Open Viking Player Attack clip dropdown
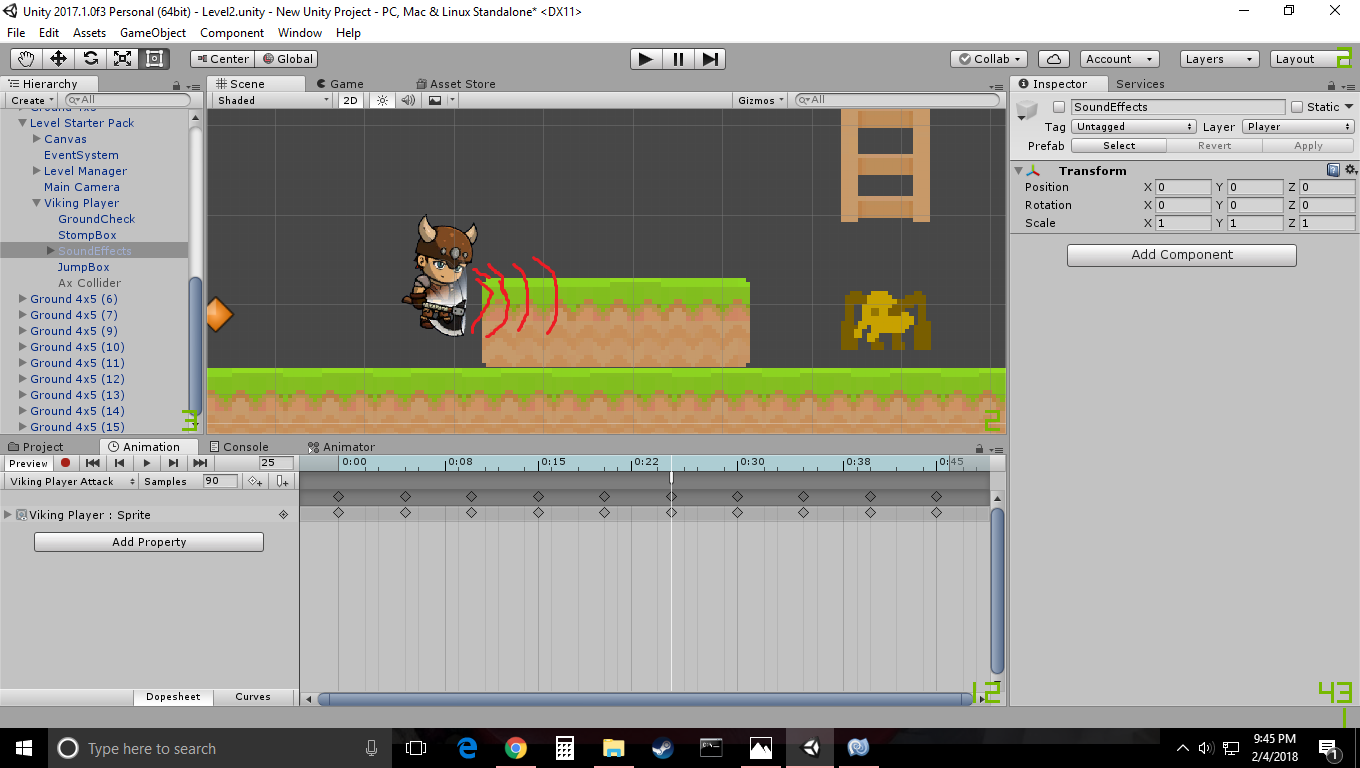 (x=72, y=481)
